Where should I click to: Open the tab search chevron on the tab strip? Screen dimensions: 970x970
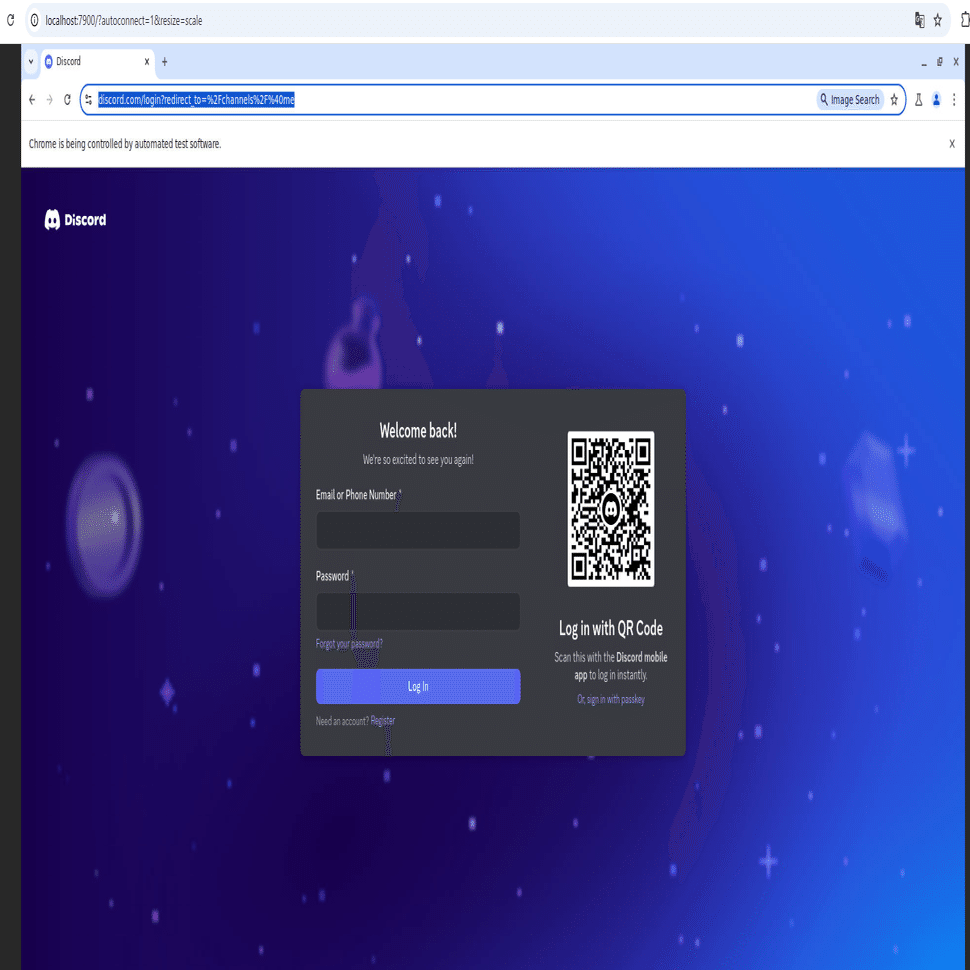[x=30, y=61]
